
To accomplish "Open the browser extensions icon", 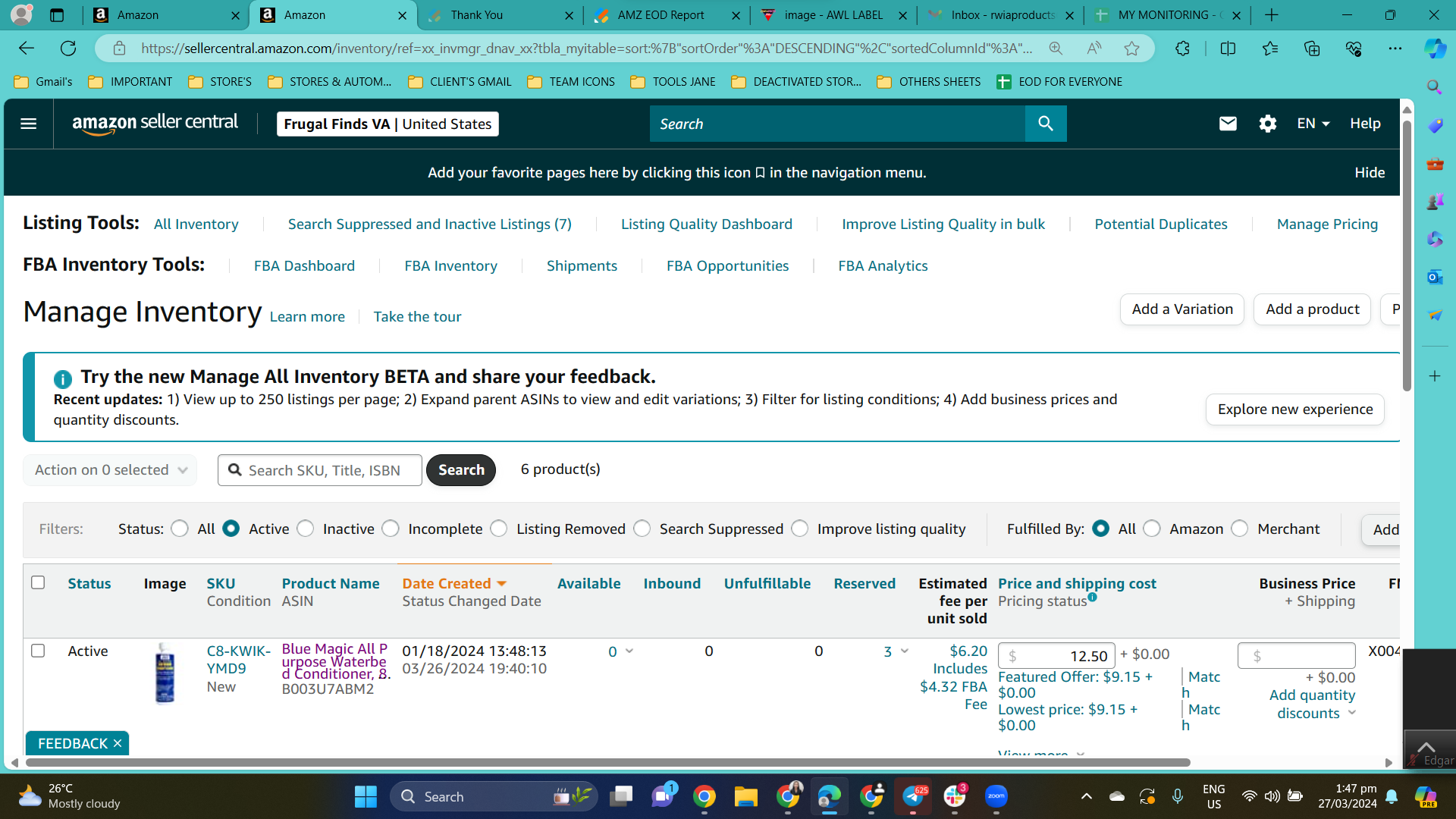I will coord(1182,49).
